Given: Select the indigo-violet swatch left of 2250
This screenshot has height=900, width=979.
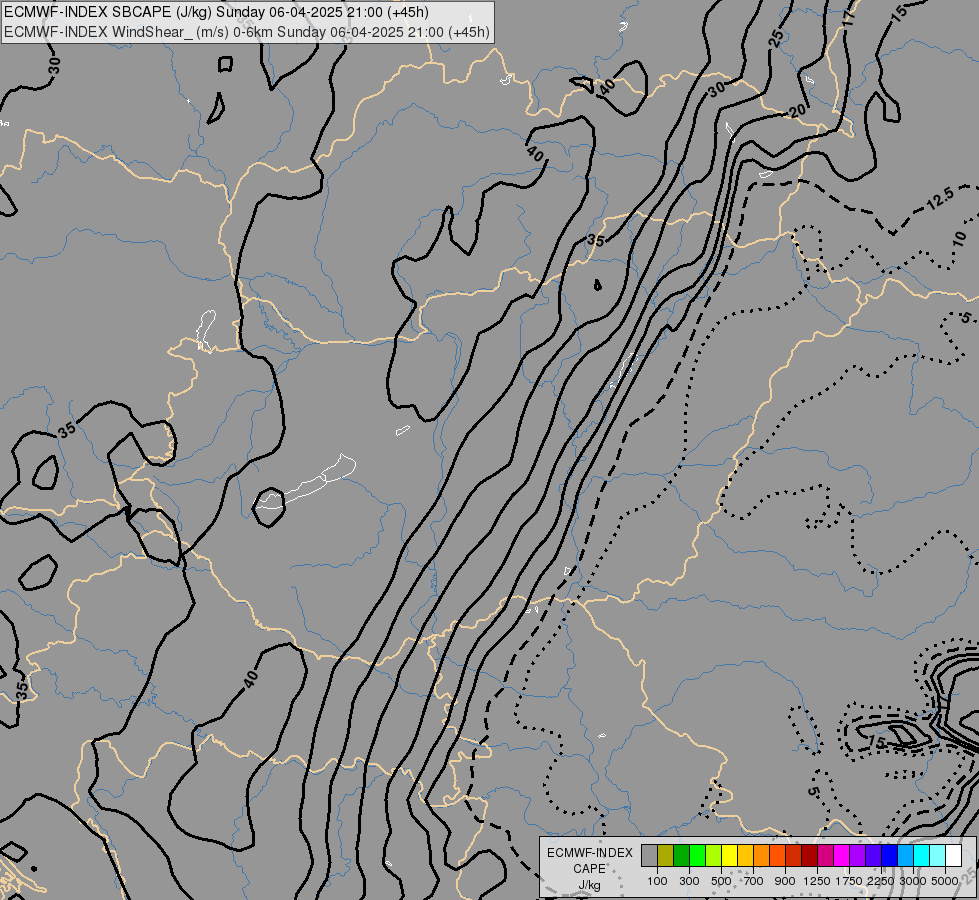Looking at the screenshot, I should pos(873,856).
